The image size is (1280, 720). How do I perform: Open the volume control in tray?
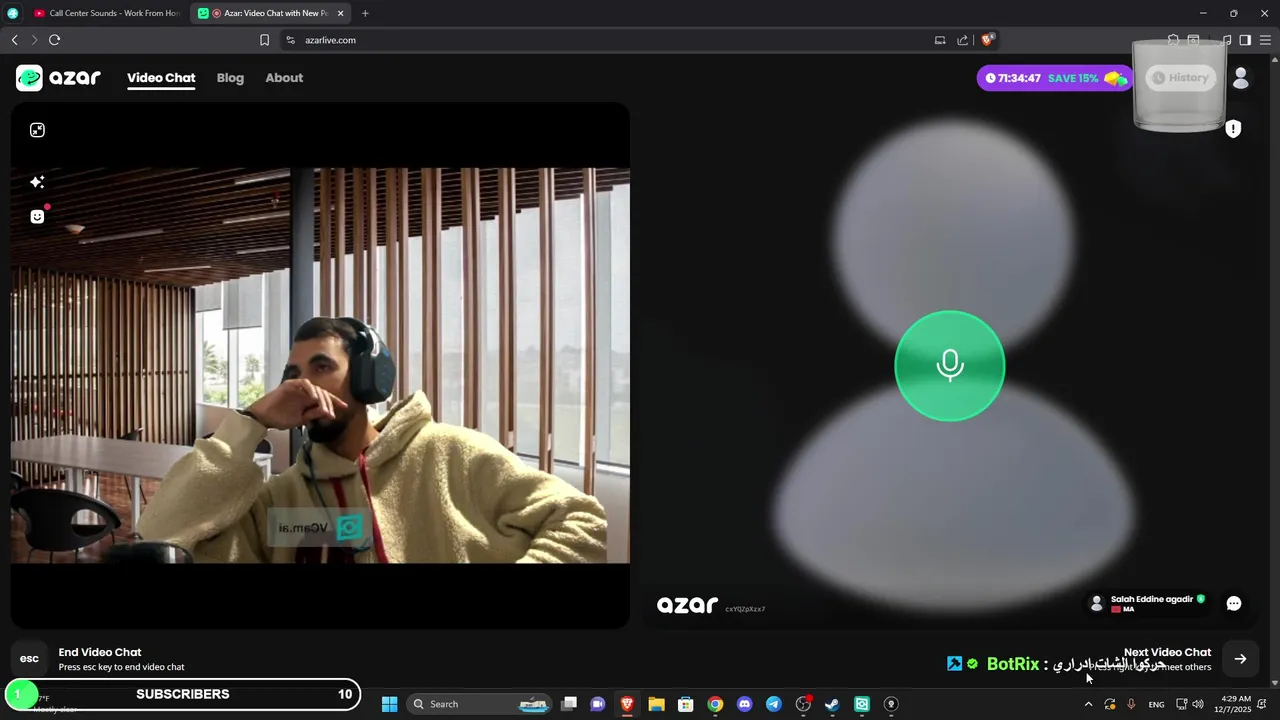[x=1198, y=704]
